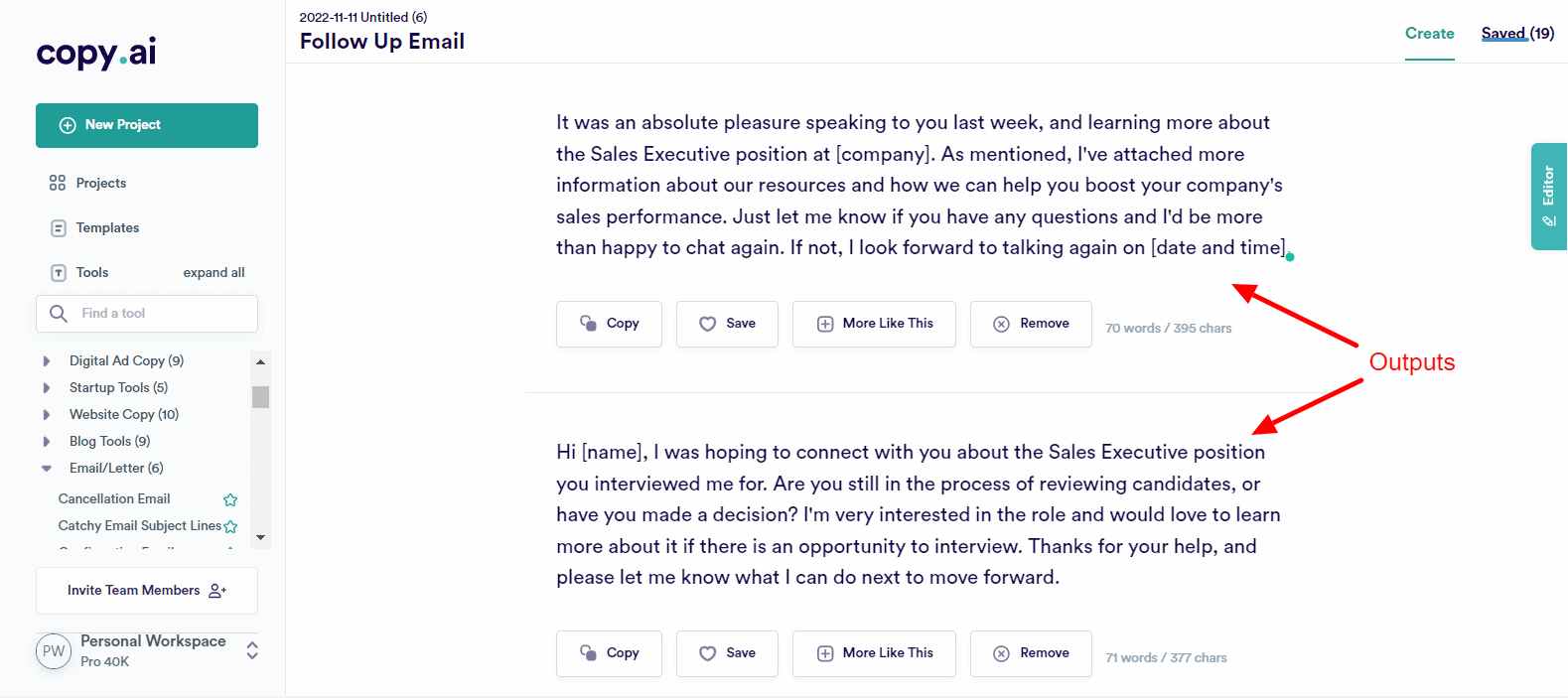Screen dimensions: 1568x698
Task: Star the Catchy Email Subject Lines tool
Action: coord(230,526)
